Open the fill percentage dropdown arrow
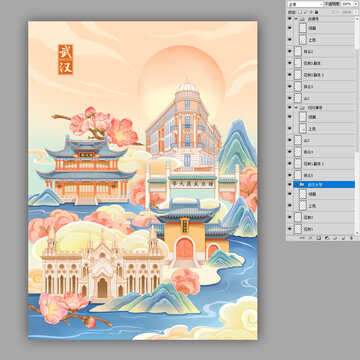 pyautogui.click(x=356, y=12)
